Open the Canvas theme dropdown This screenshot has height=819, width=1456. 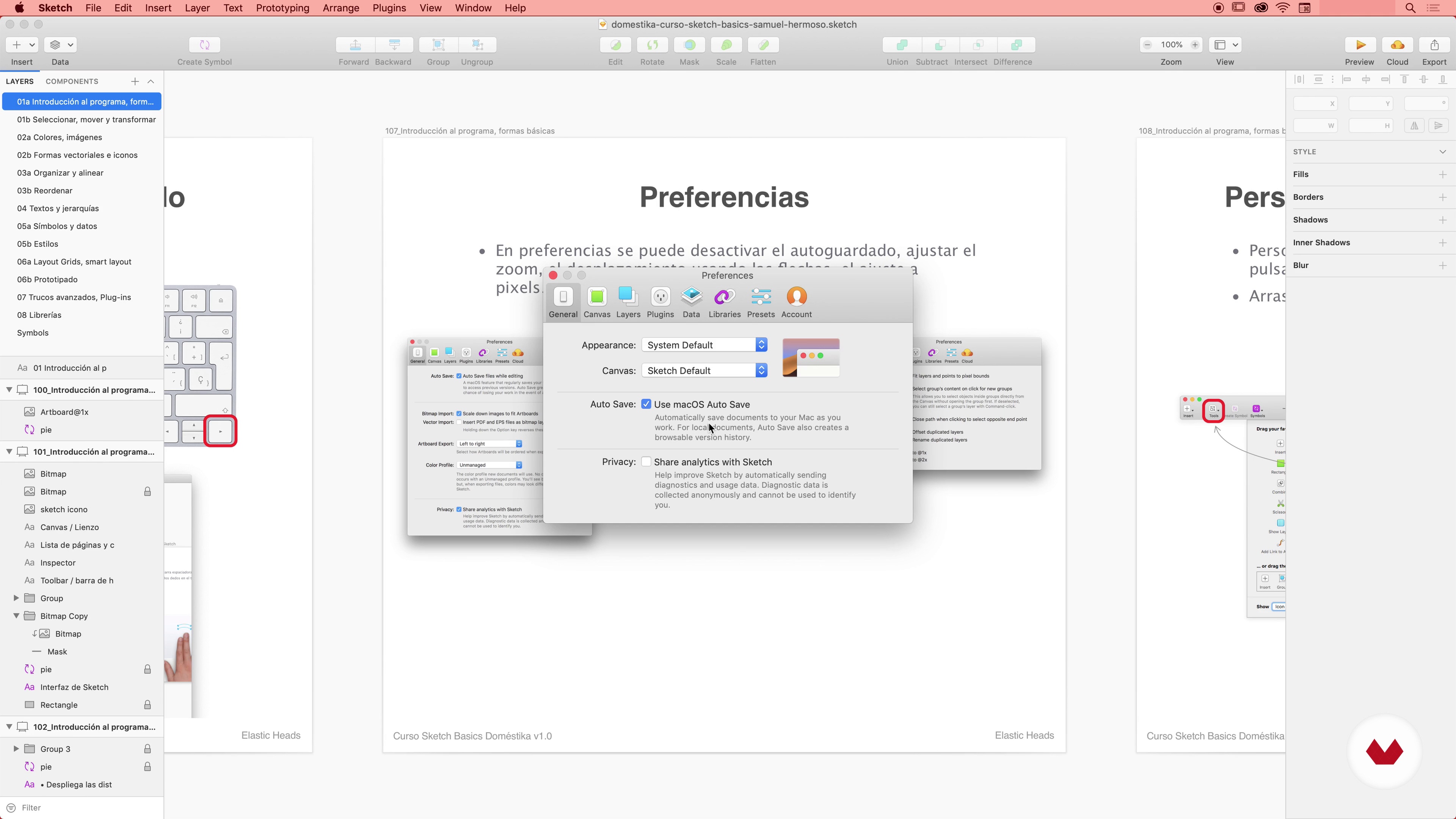[704, 370]
